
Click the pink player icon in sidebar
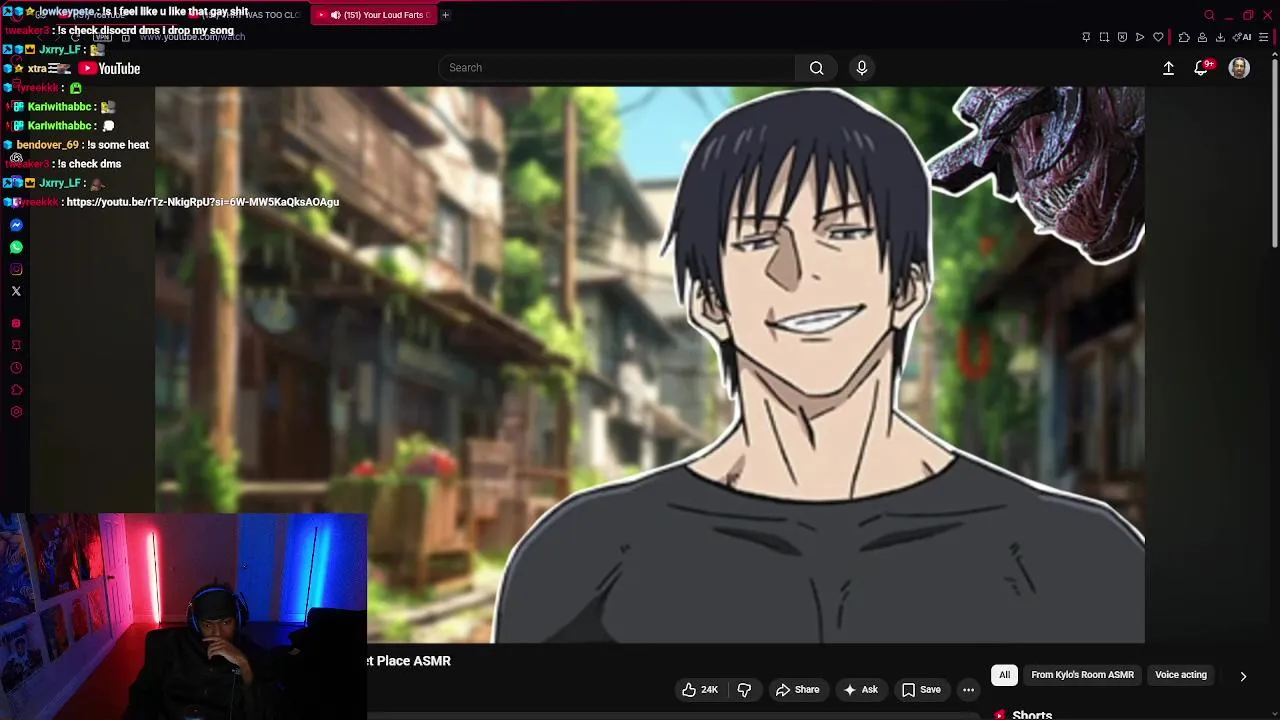click(x=16, y=323)
